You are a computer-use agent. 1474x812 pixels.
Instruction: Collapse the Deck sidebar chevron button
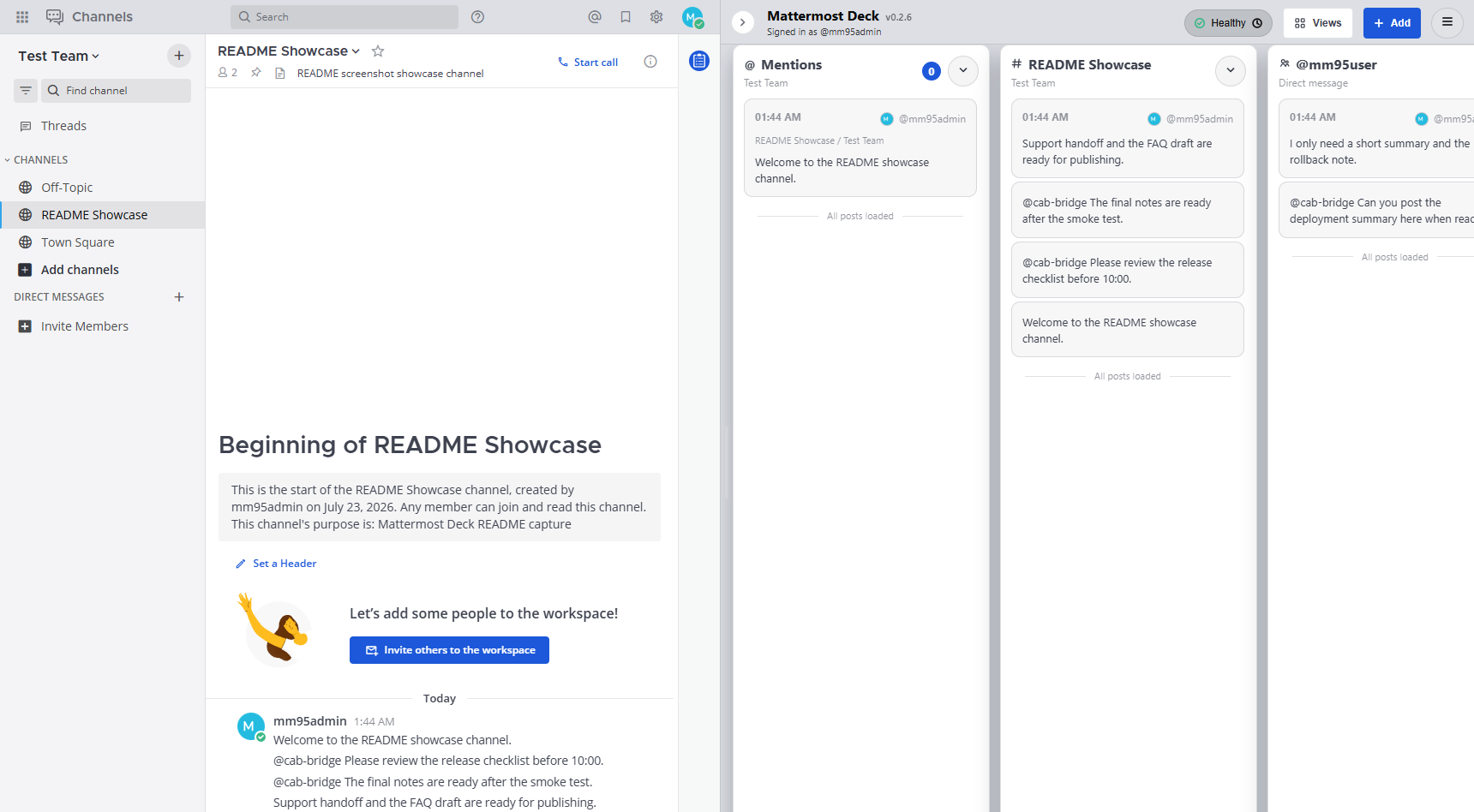pos(743,22)
